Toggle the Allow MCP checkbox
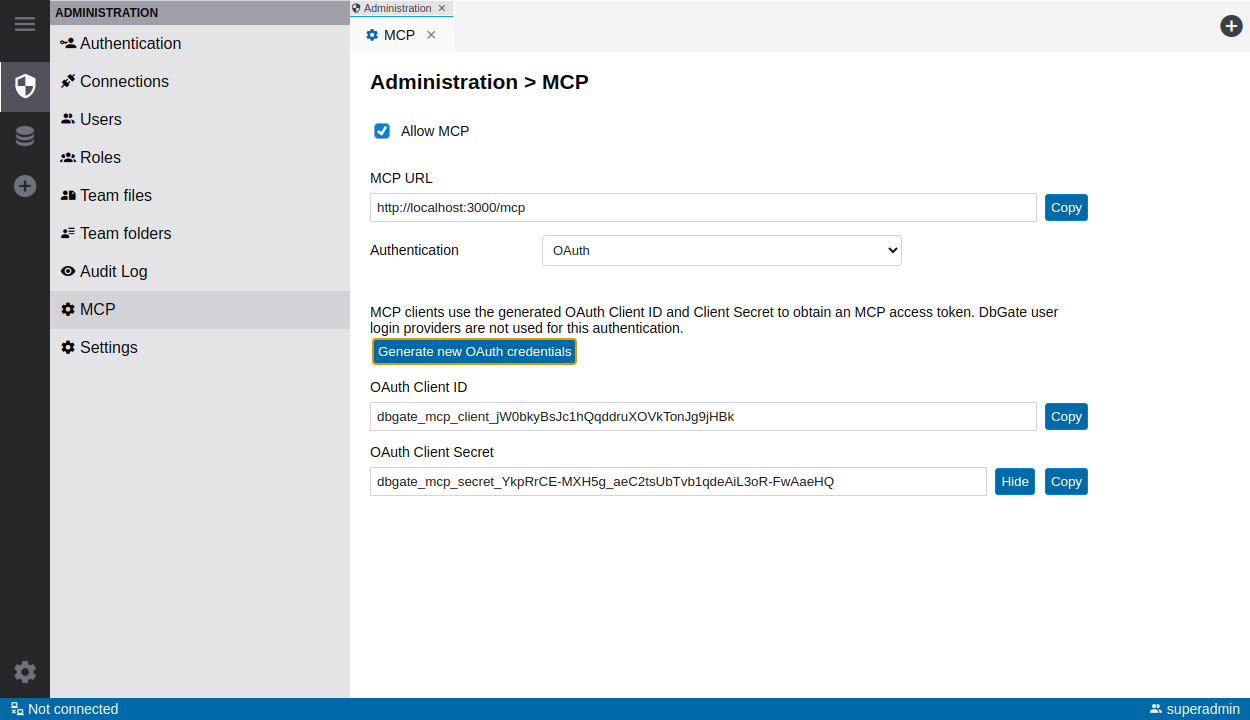Viewport: 1250px width, 720px height. (382, 131)
